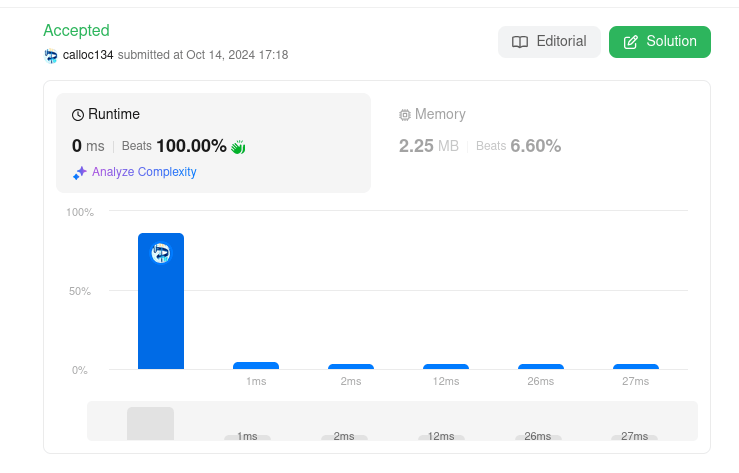Image resolution: width=739 pixels, height=473 pixels.
Task: Click the avatar marker on the tallest bar
Action: (161, 253)
